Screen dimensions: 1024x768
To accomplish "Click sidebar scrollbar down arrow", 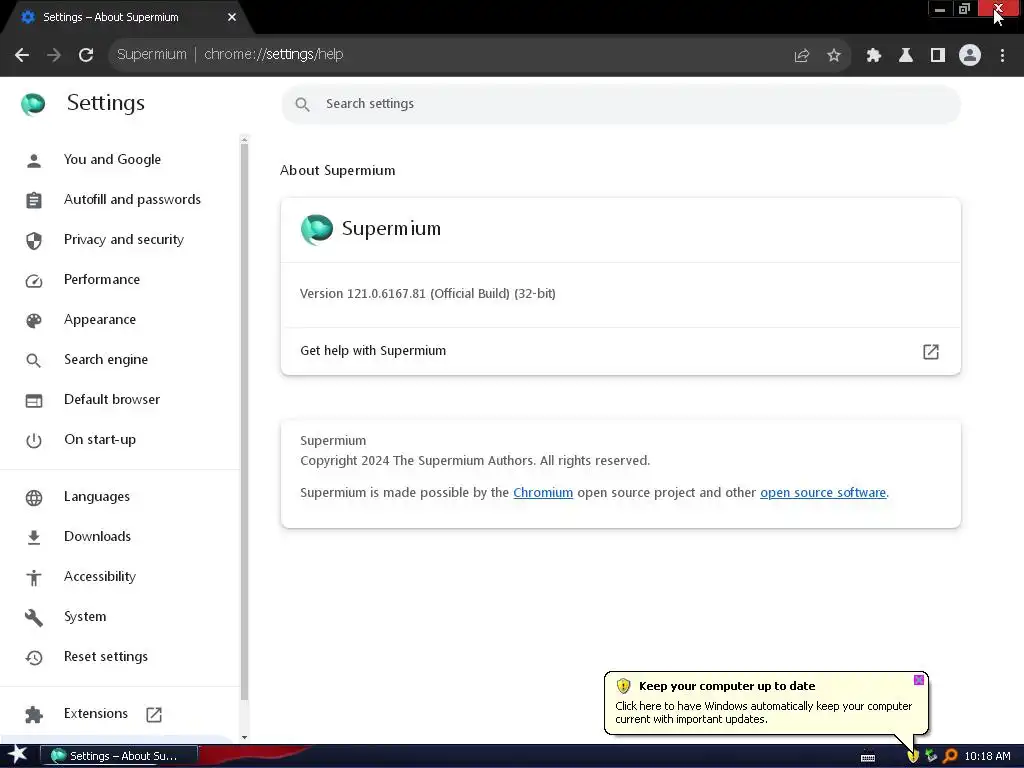I will (x=244, y=737).
